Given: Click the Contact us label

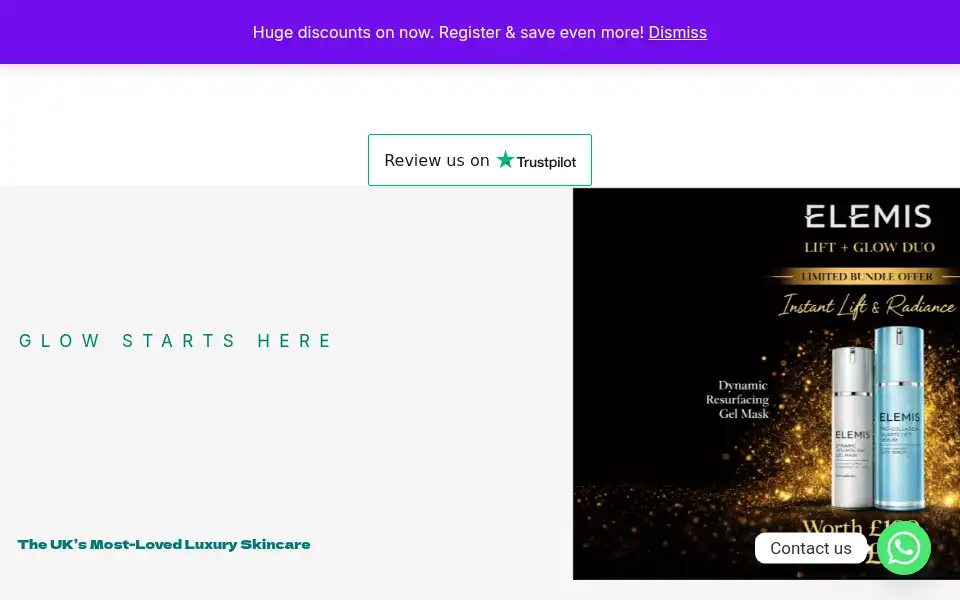Looking at the screenshot, I should click(811, 548).
